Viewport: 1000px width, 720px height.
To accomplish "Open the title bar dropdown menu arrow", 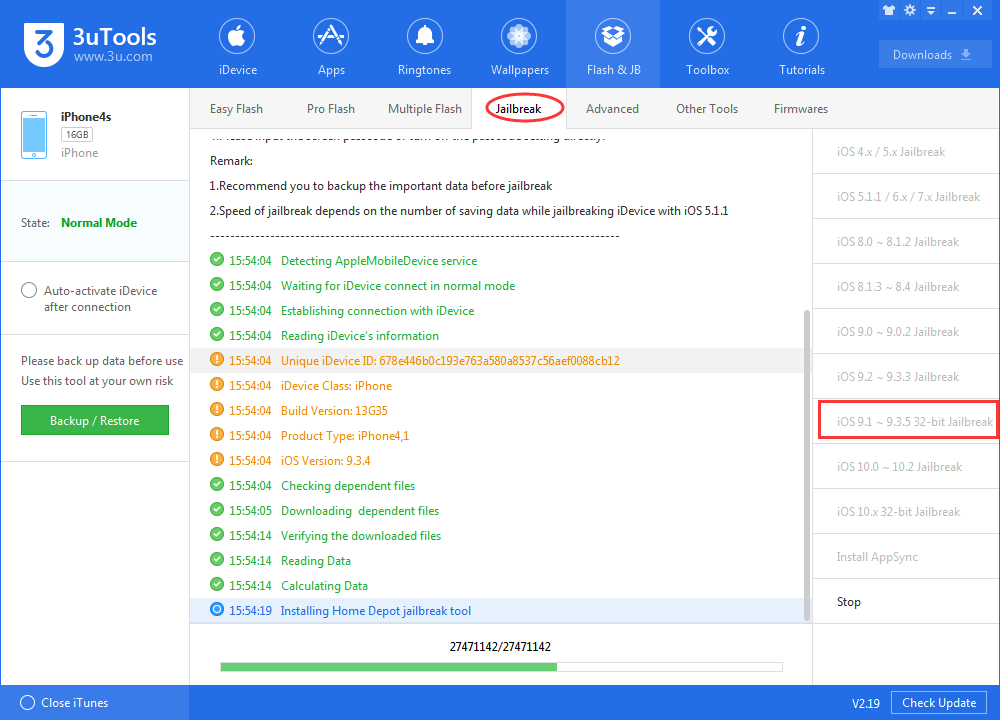I will [931, 11].
